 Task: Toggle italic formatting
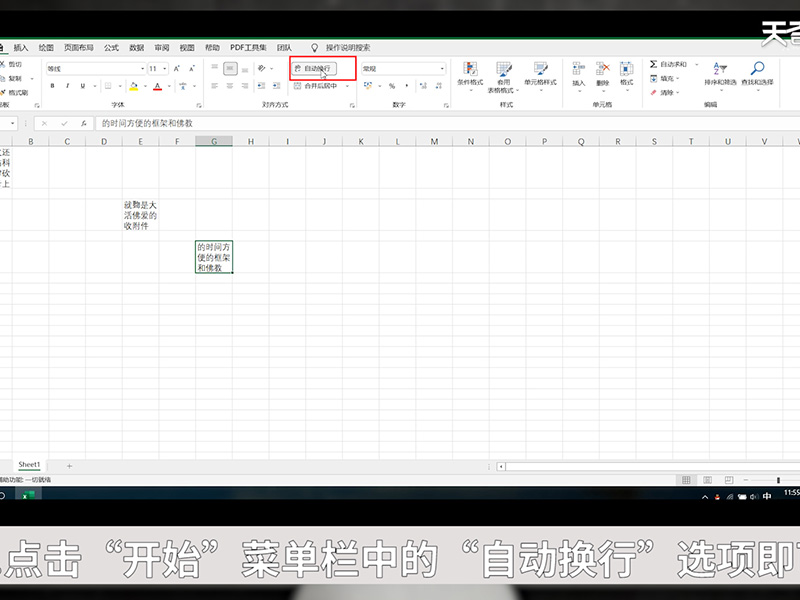(x=67, y=86)
